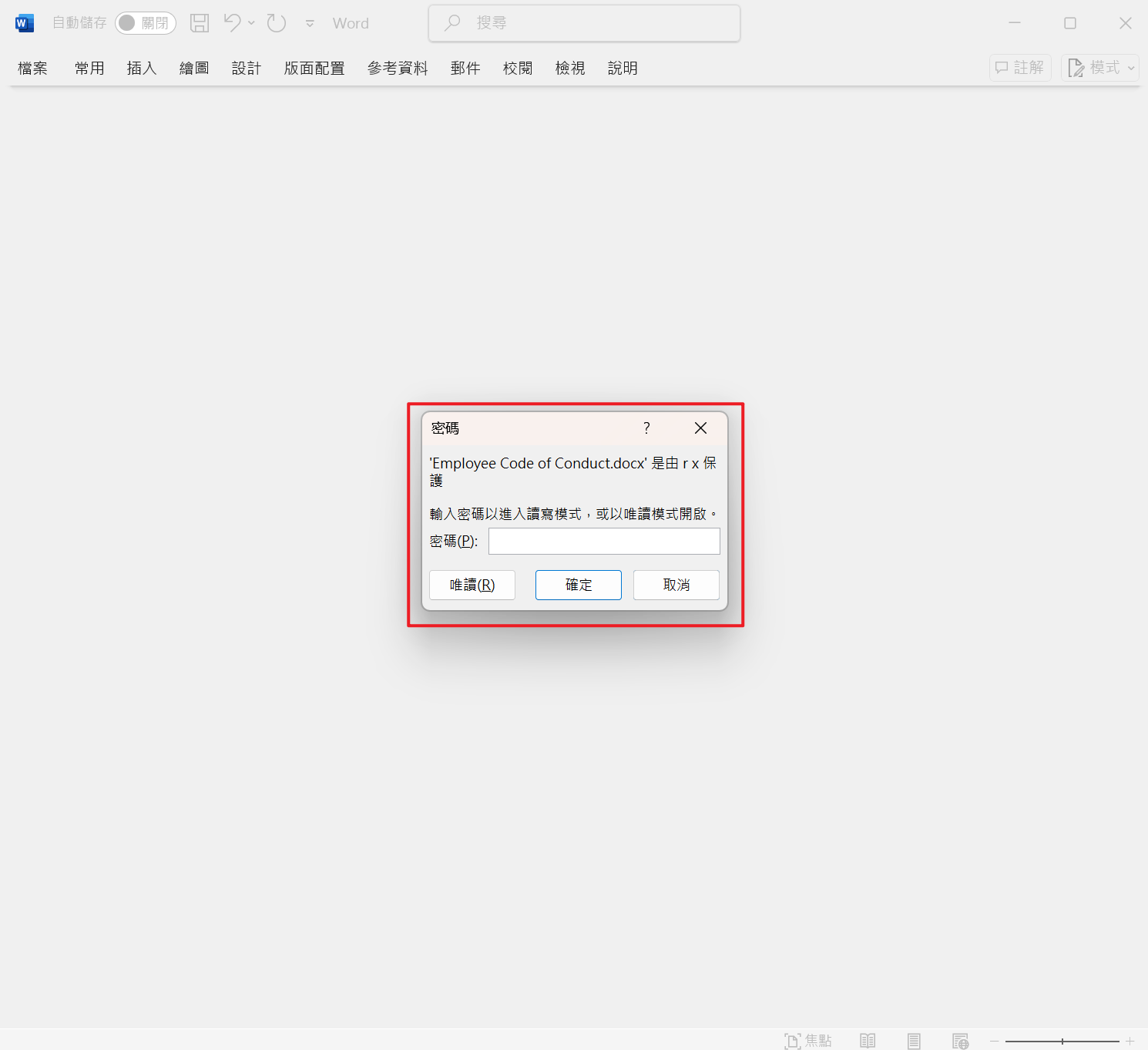Expand the Undo history dropdown arrow
The height and width of the screenshot is (1050, 1148).
(x=251, y=23)
